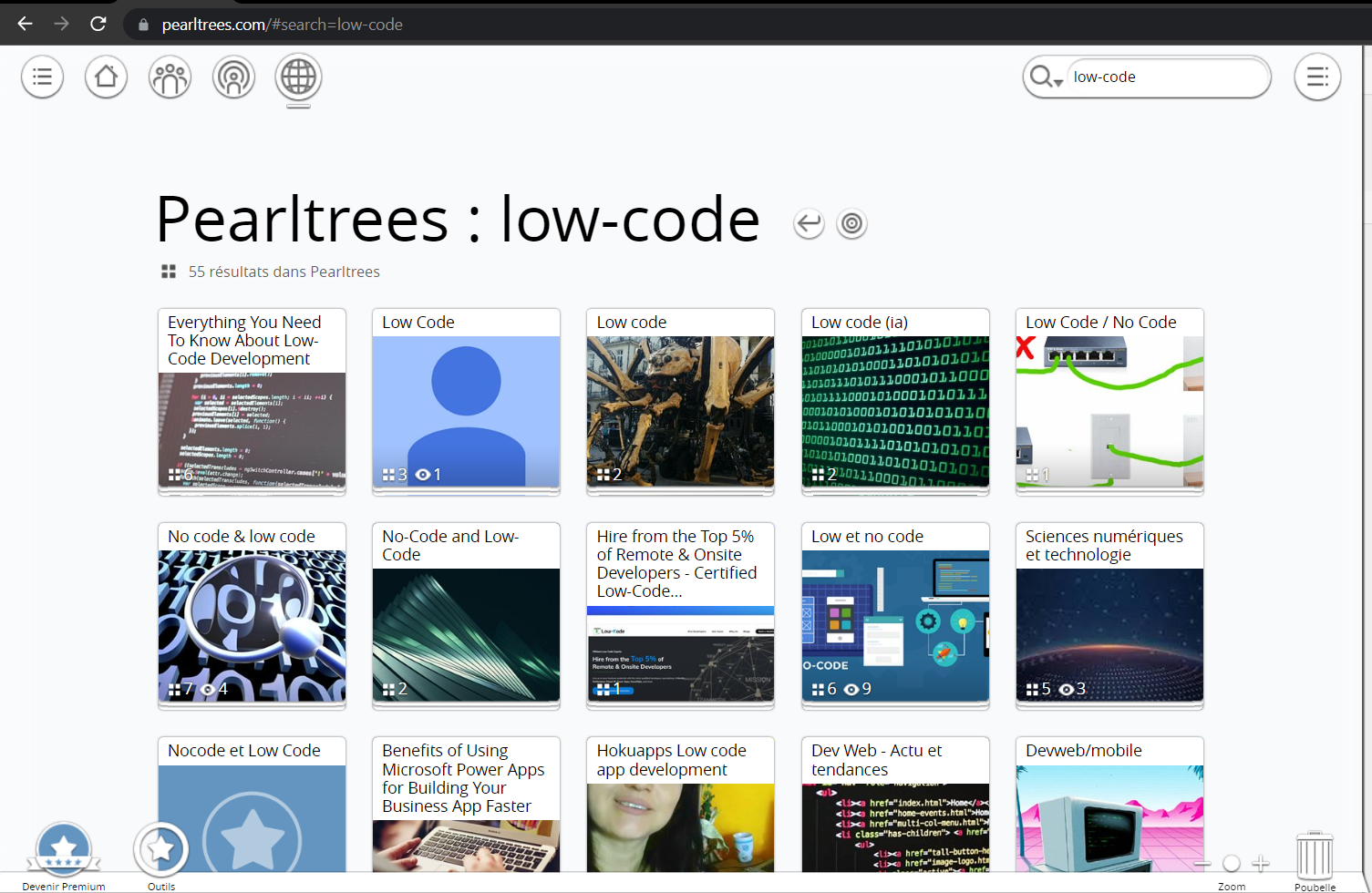Open the 'No-Code and Low-Code' card
This screenshot has width=1372, height=893.
coord(466,615)
